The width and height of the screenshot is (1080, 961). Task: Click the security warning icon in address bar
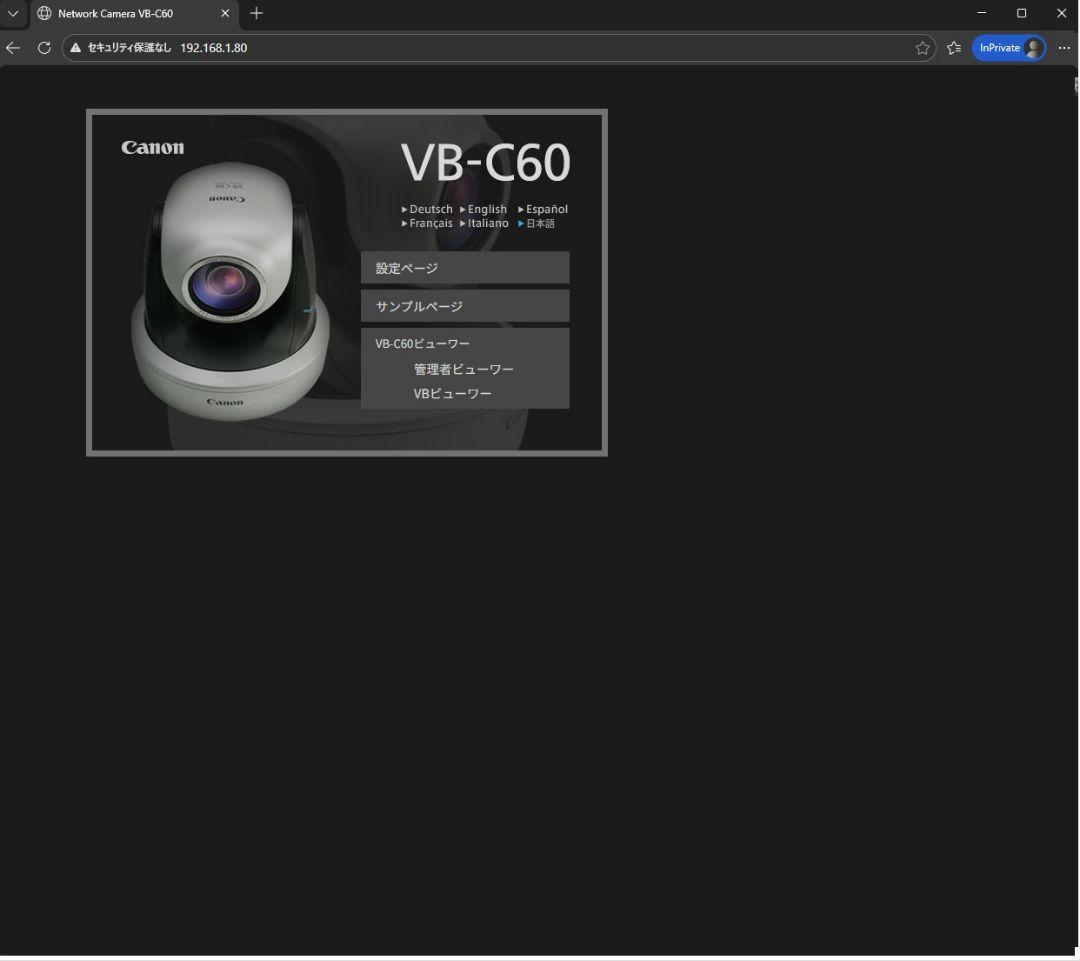tap(75, 47)
